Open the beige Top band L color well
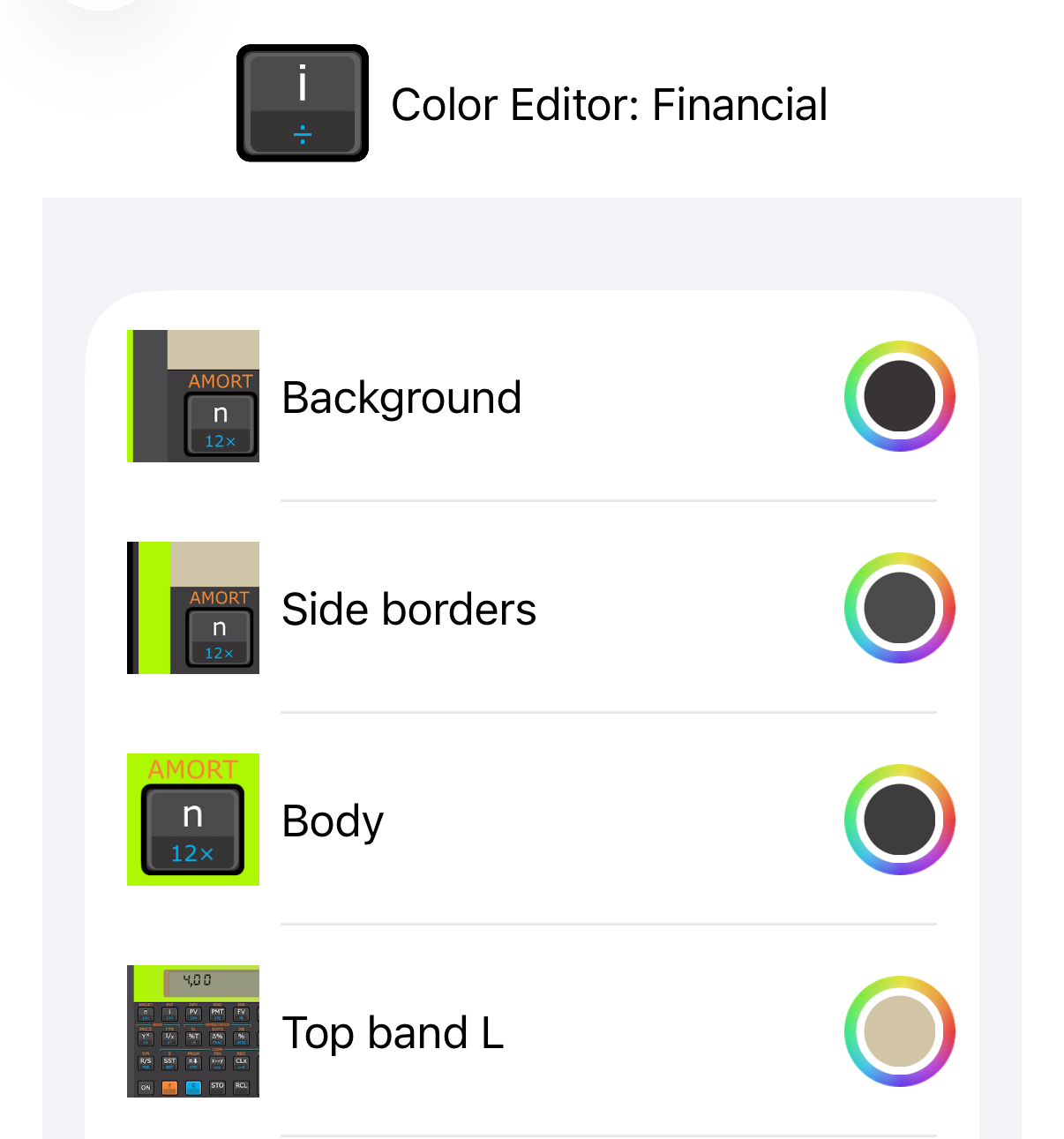Screen dimensions: 1064x1139 (899, 1031)
